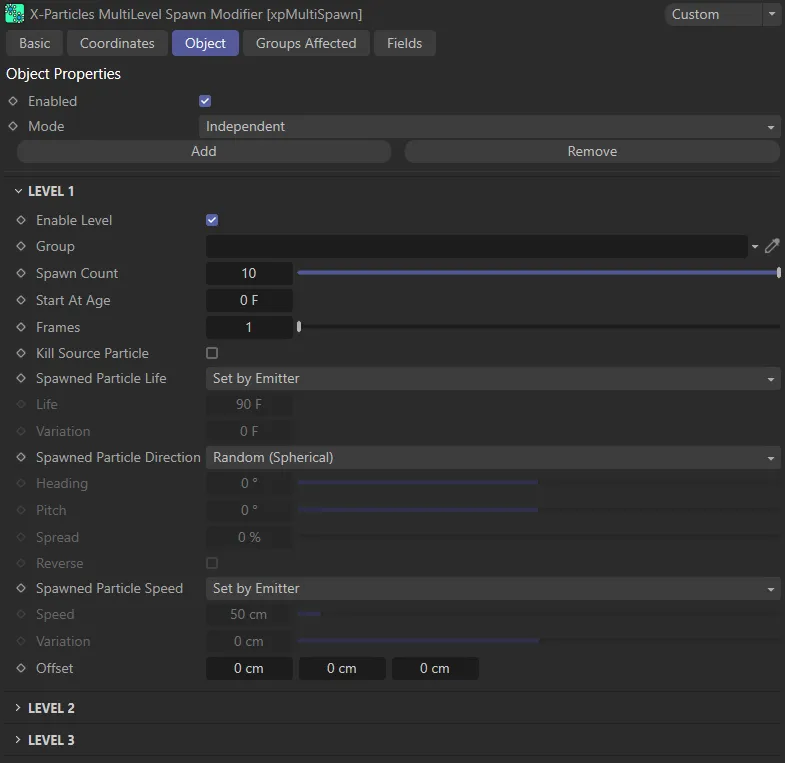Screen dimensions: 785x763
Task: Toggle the Enabled checkbox
Action: pyautogui.click(x=205, y=101)
